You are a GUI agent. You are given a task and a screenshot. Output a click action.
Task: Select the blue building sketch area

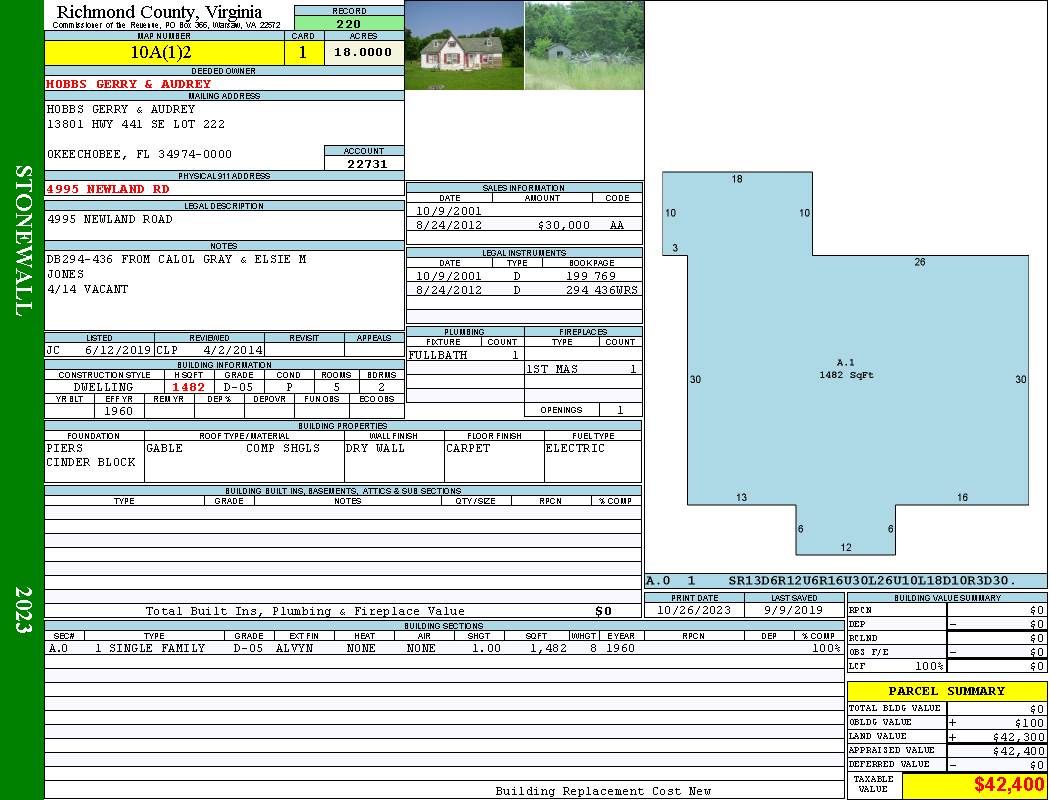pyautogui.click(x=845, y=363)
